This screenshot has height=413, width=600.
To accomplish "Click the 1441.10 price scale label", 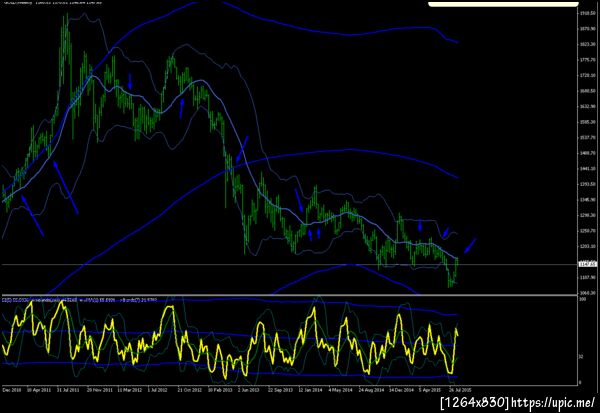I will pos(588,168).
